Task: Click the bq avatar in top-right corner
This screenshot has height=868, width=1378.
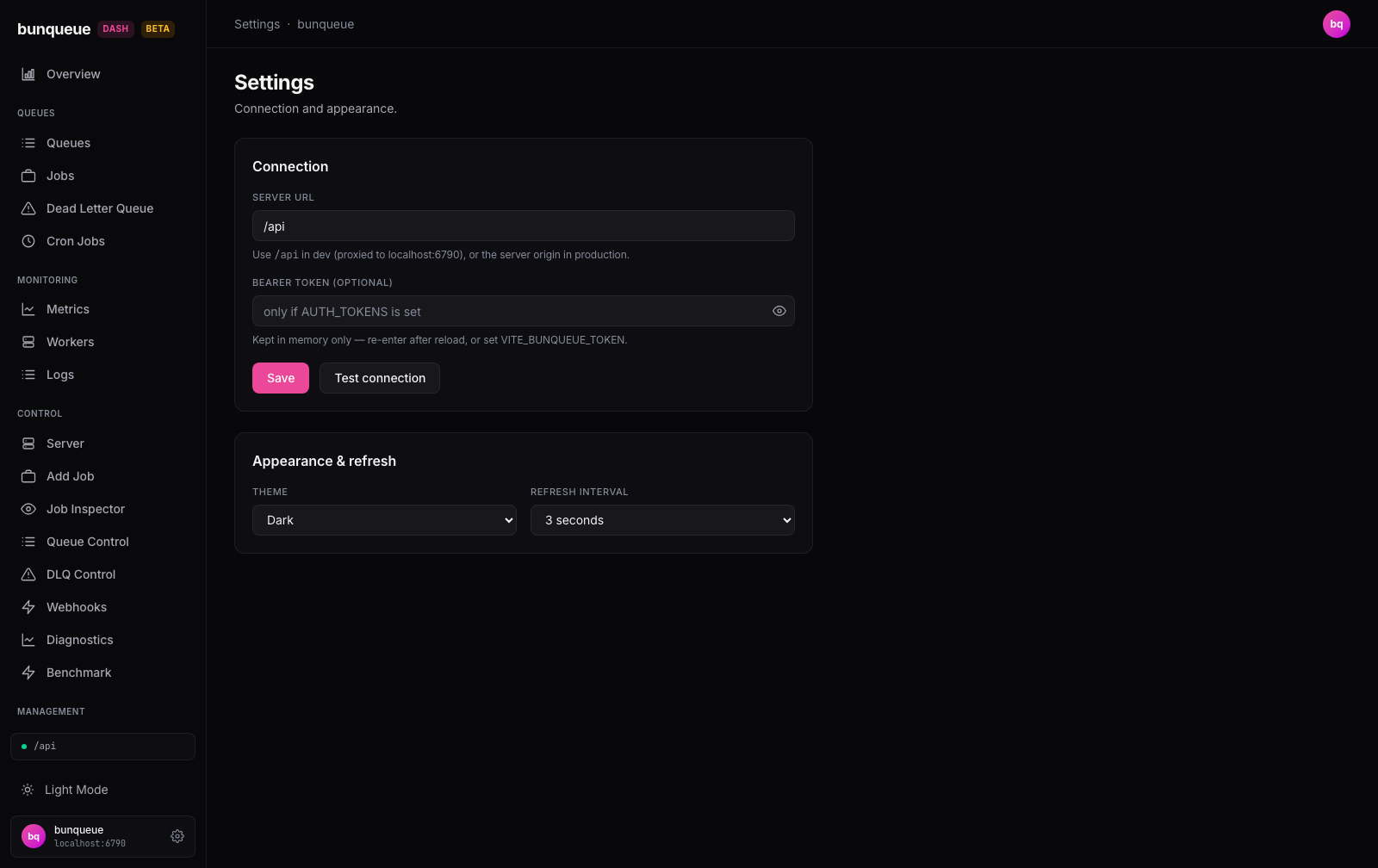Action: (1337, 24)
